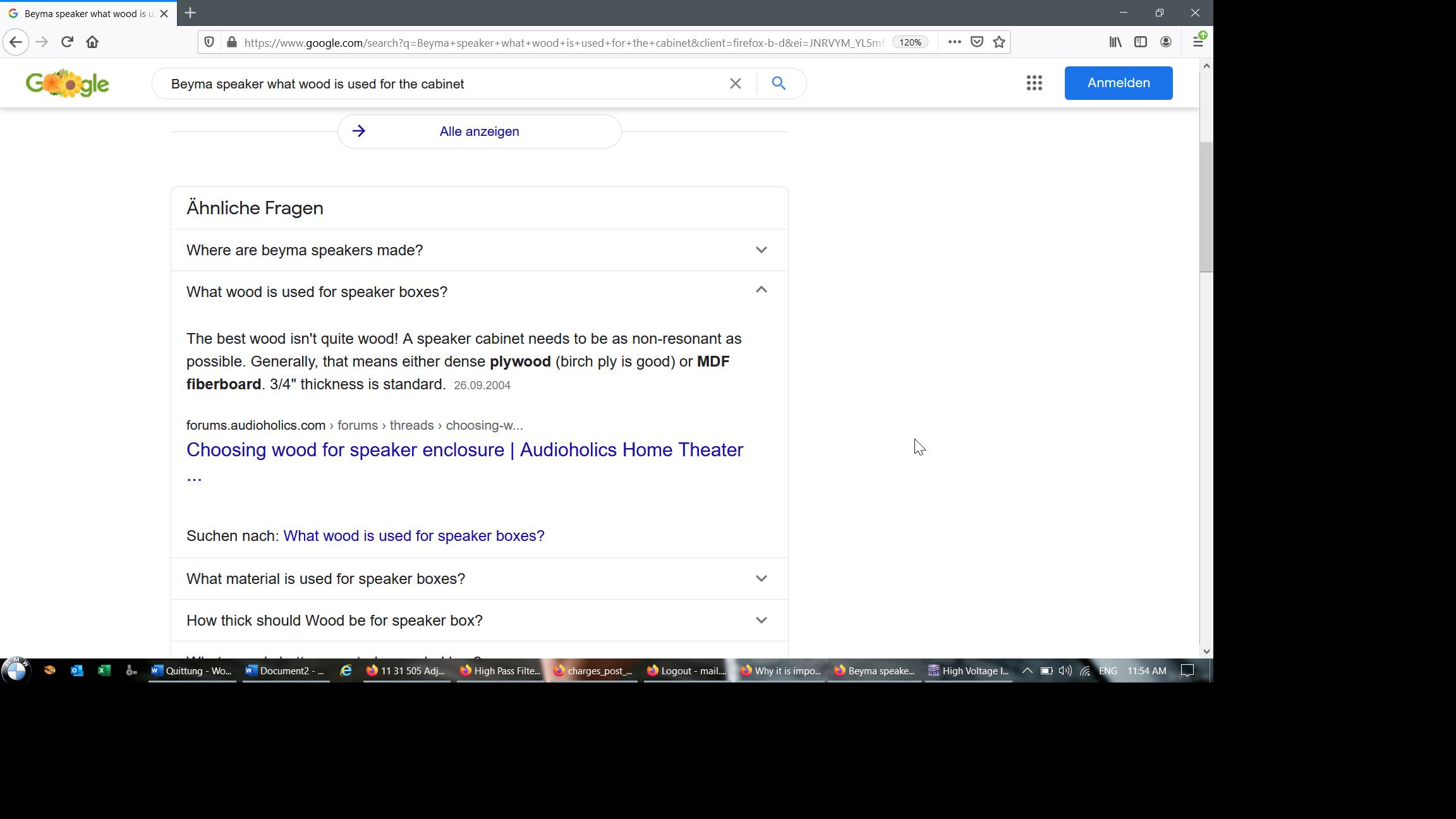
Task: Switch to Quittung Word document
Action: pyautogui.click(x=192, y=670)
